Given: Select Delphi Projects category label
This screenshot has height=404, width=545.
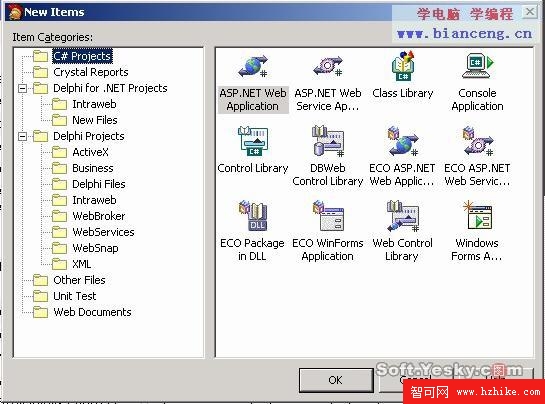Looking at the screenshot, I should click(89, 136).
